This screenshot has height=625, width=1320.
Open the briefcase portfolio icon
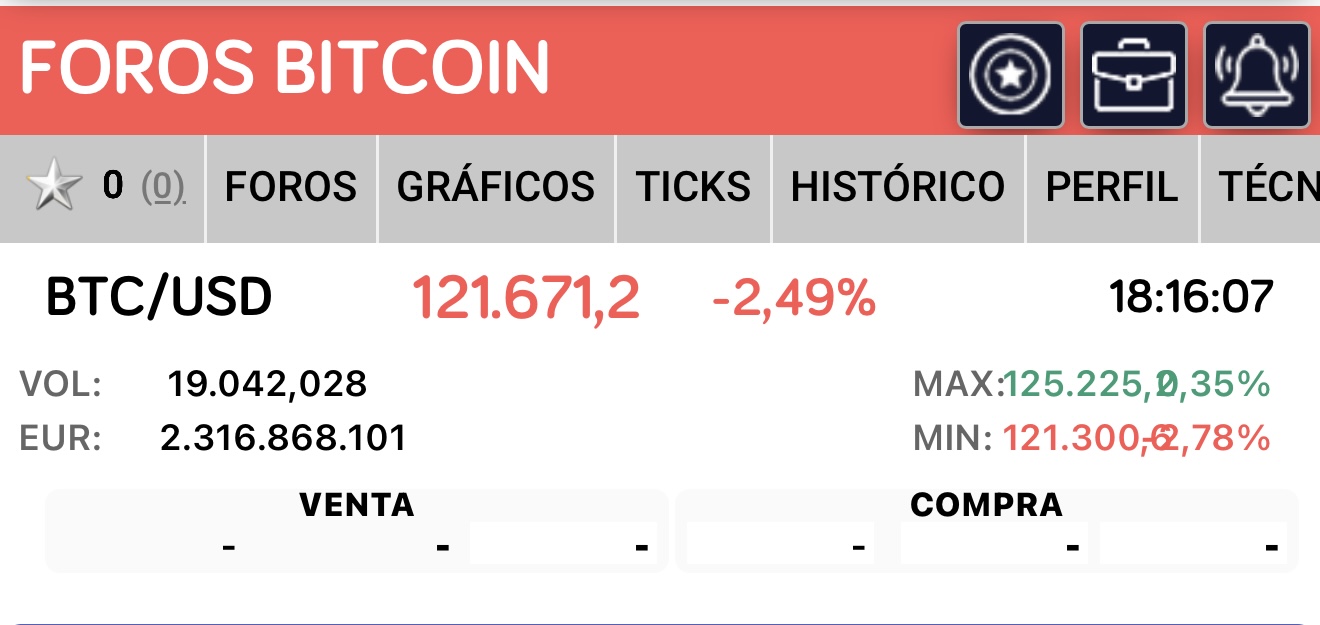click(x=1134, y=75)
